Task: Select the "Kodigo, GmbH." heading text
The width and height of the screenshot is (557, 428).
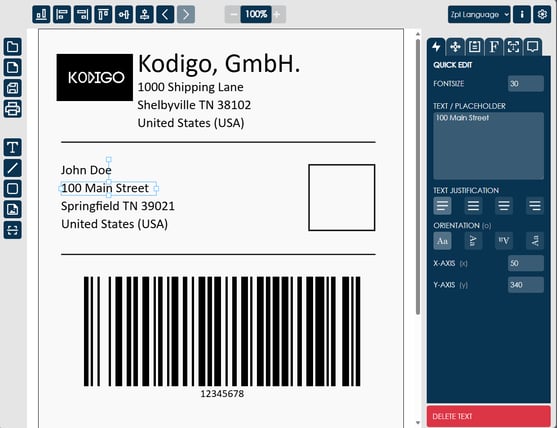Action: (219, 64)
